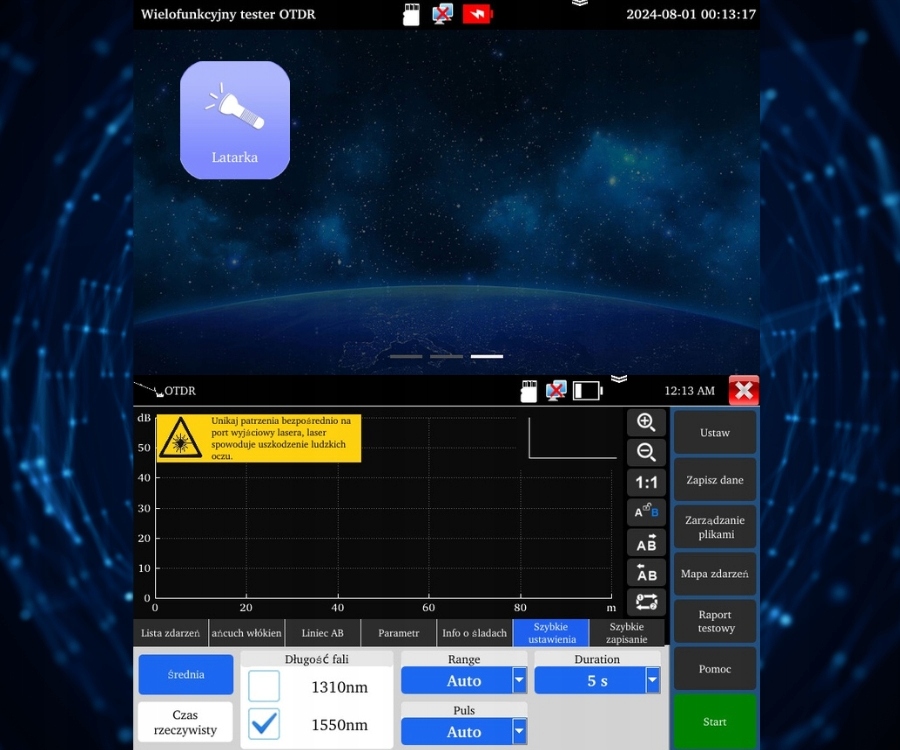Open the Duration dropdown arrow
This screenshot has width=900, height=750.
click(653, 681)
